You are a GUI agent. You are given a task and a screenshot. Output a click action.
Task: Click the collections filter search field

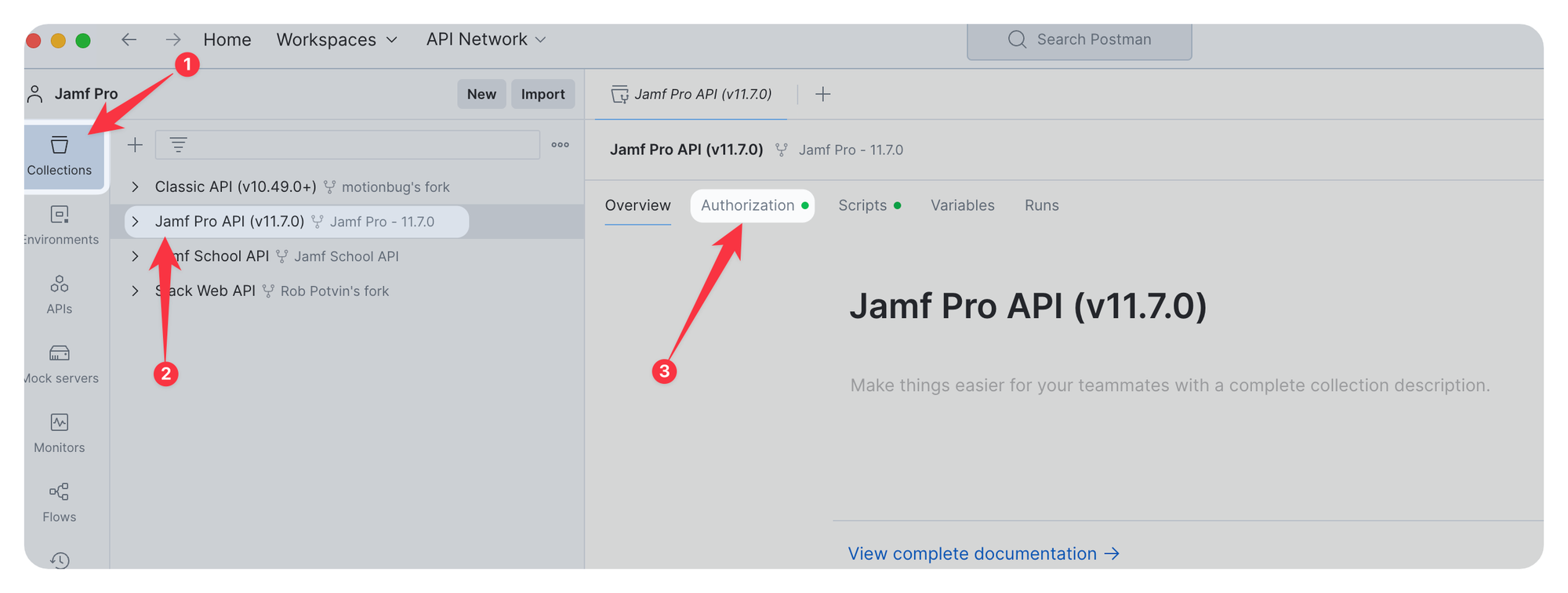click(x=347, y=145)
